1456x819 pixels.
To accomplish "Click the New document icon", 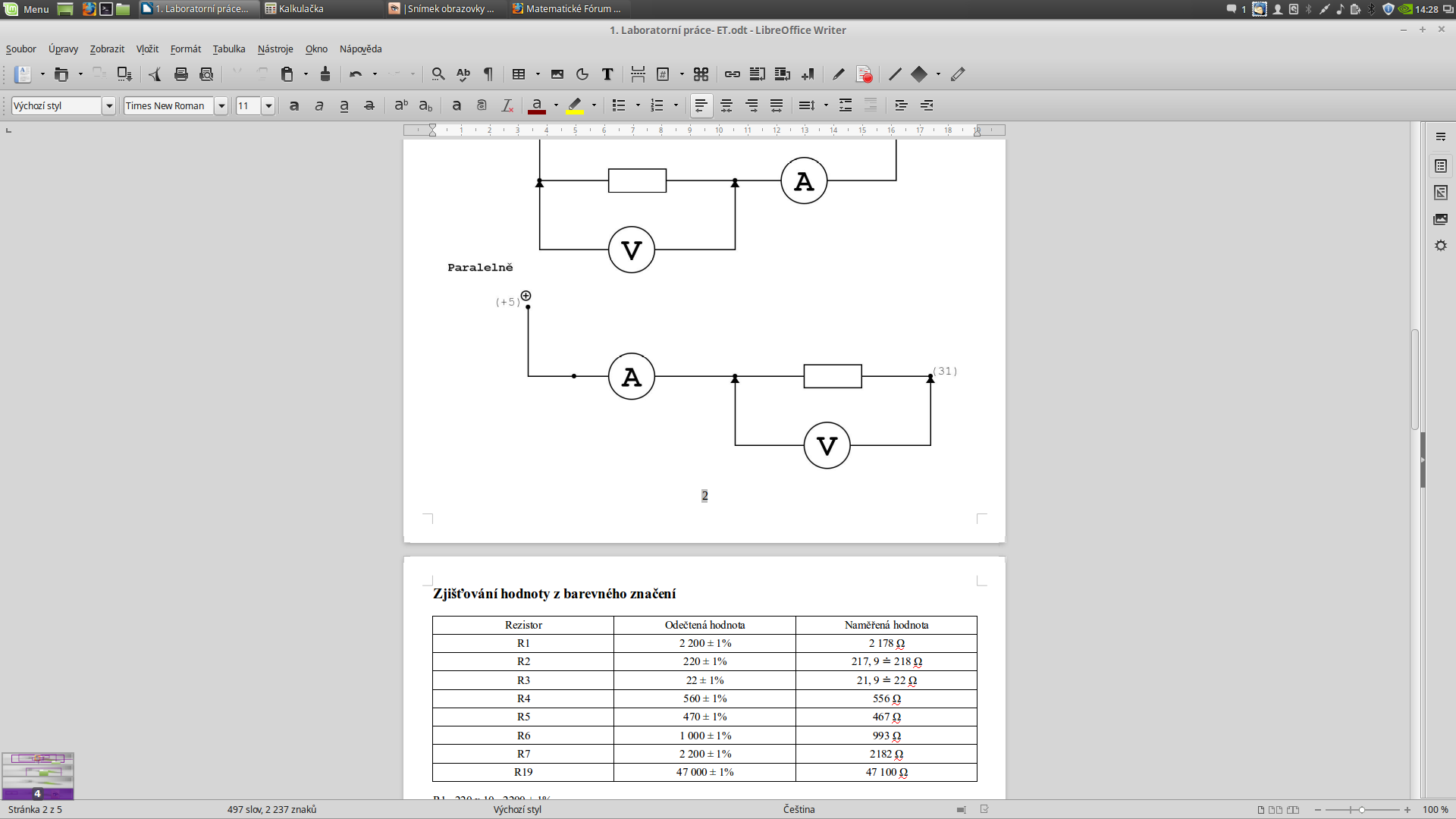I will tap(23, 74).
